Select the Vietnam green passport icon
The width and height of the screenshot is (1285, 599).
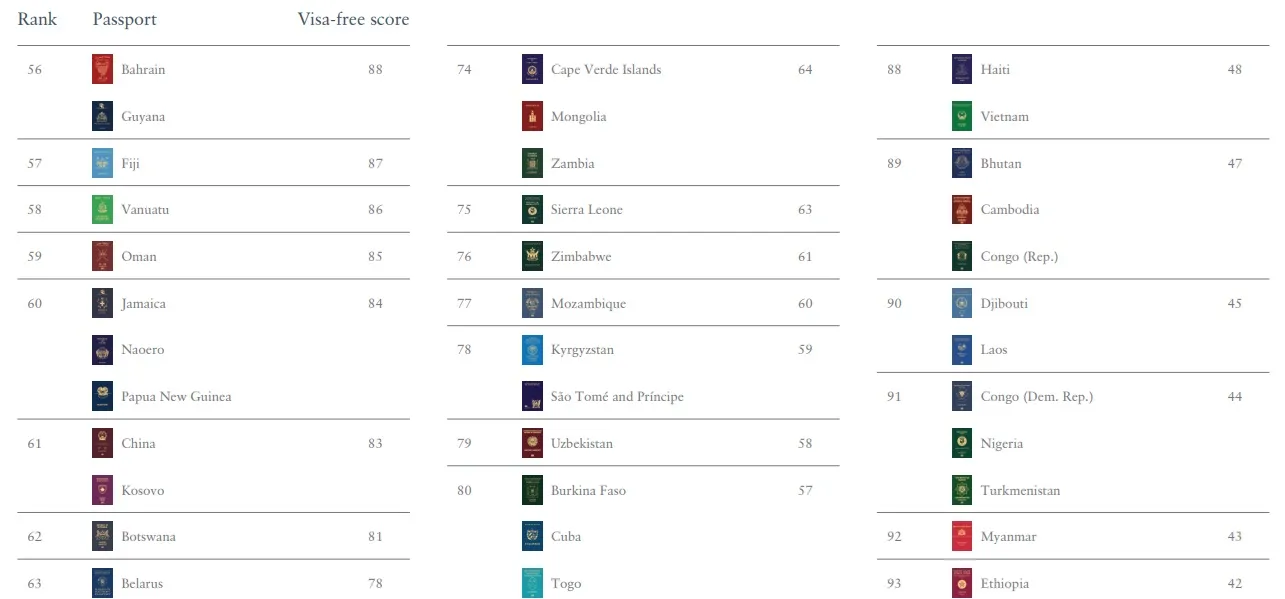962,117
